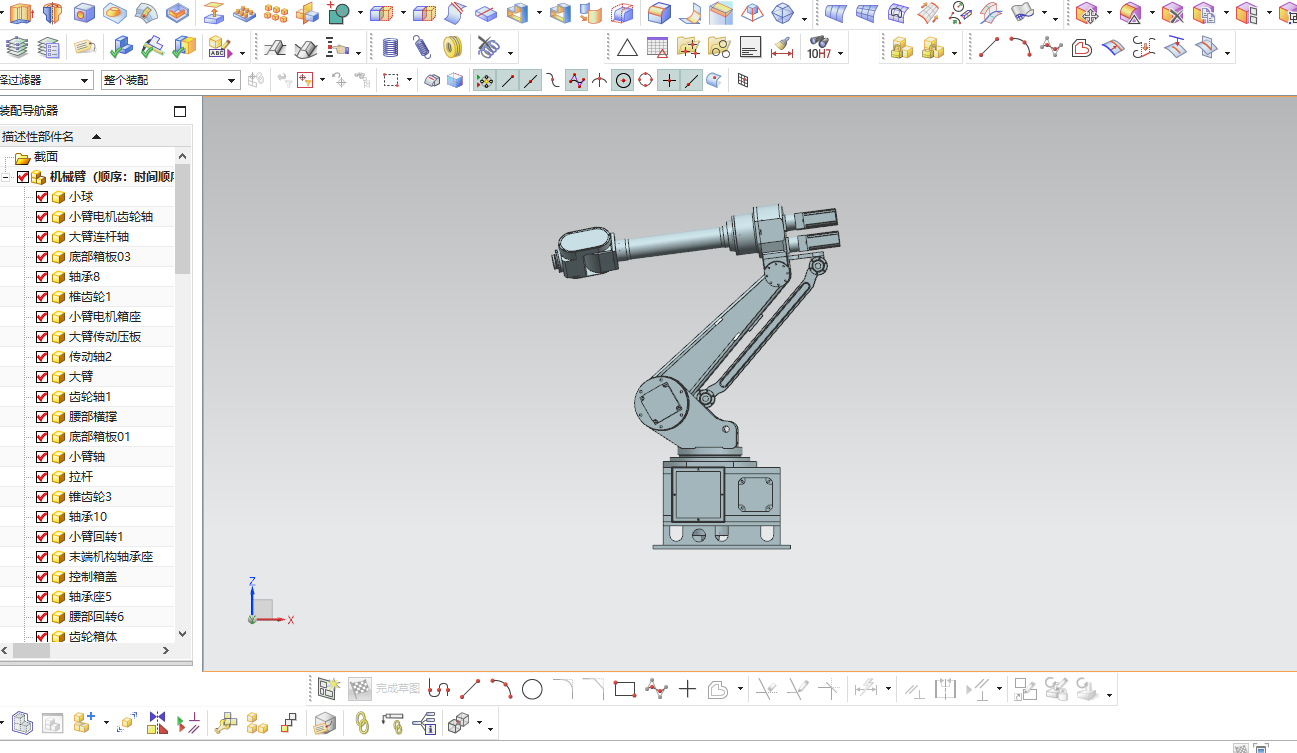Collapse the 机械臂 assembly tree node
The width and height of the screenshot is (1297, 753).
5,177
